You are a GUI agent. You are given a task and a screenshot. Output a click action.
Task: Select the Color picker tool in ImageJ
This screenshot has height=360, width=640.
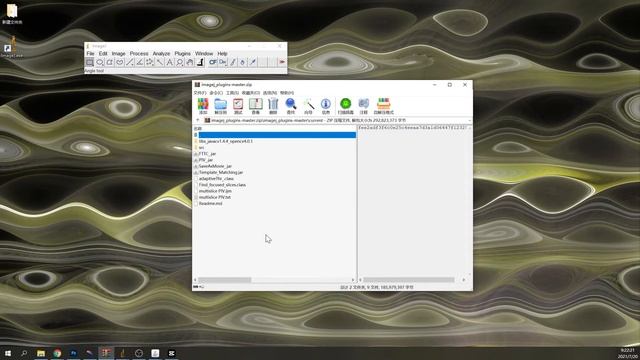point(200,62)
